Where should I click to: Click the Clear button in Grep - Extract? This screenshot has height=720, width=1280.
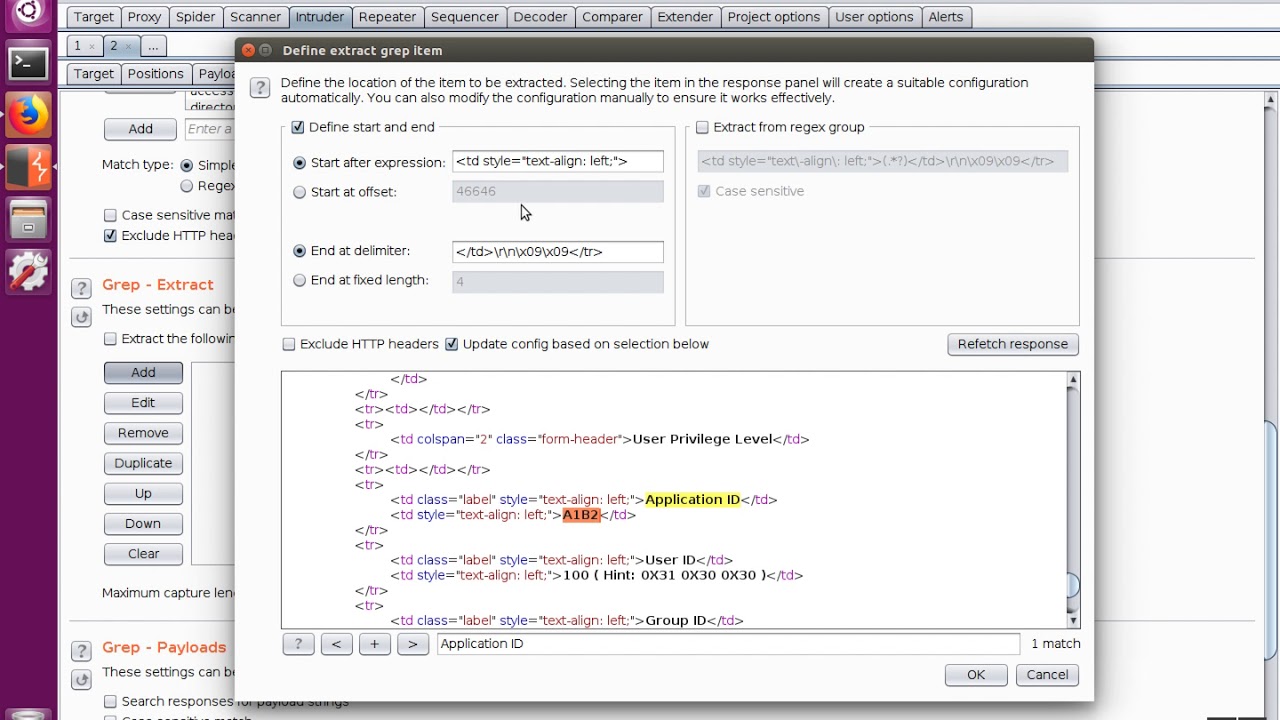click(x=143, y=554)
